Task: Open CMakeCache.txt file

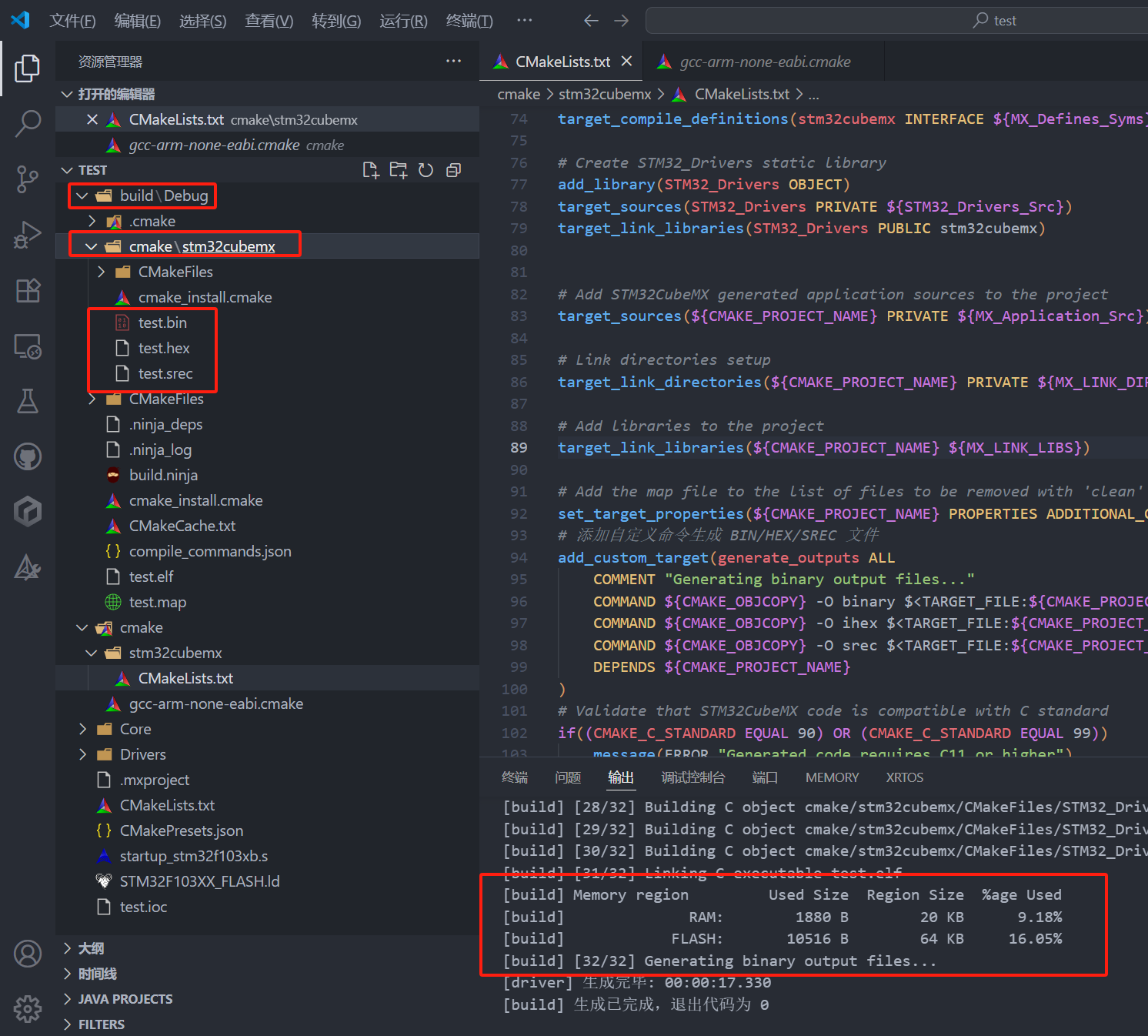Action: 267,526
